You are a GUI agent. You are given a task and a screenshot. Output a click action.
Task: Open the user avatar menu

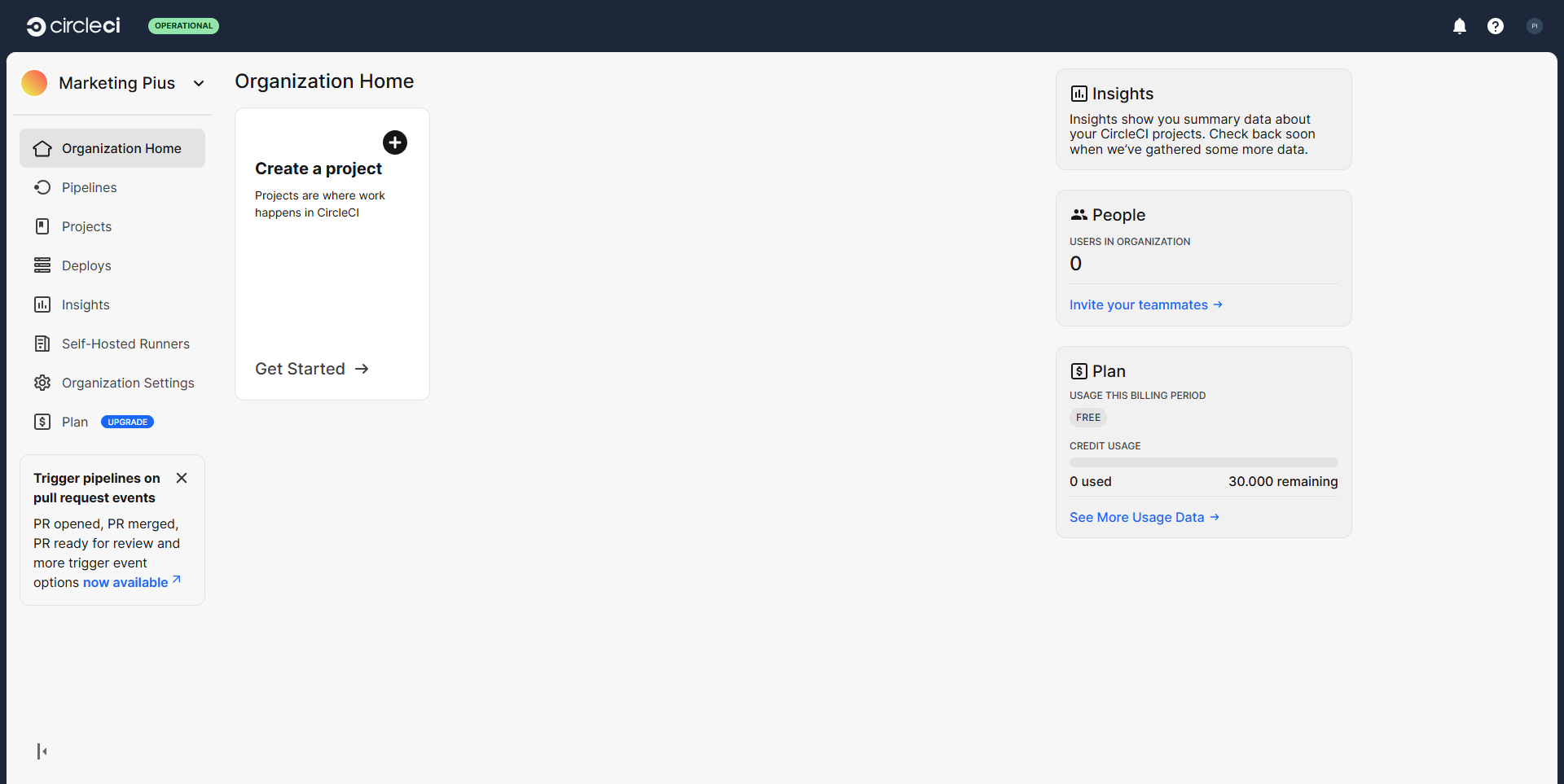pos(1534,26)
